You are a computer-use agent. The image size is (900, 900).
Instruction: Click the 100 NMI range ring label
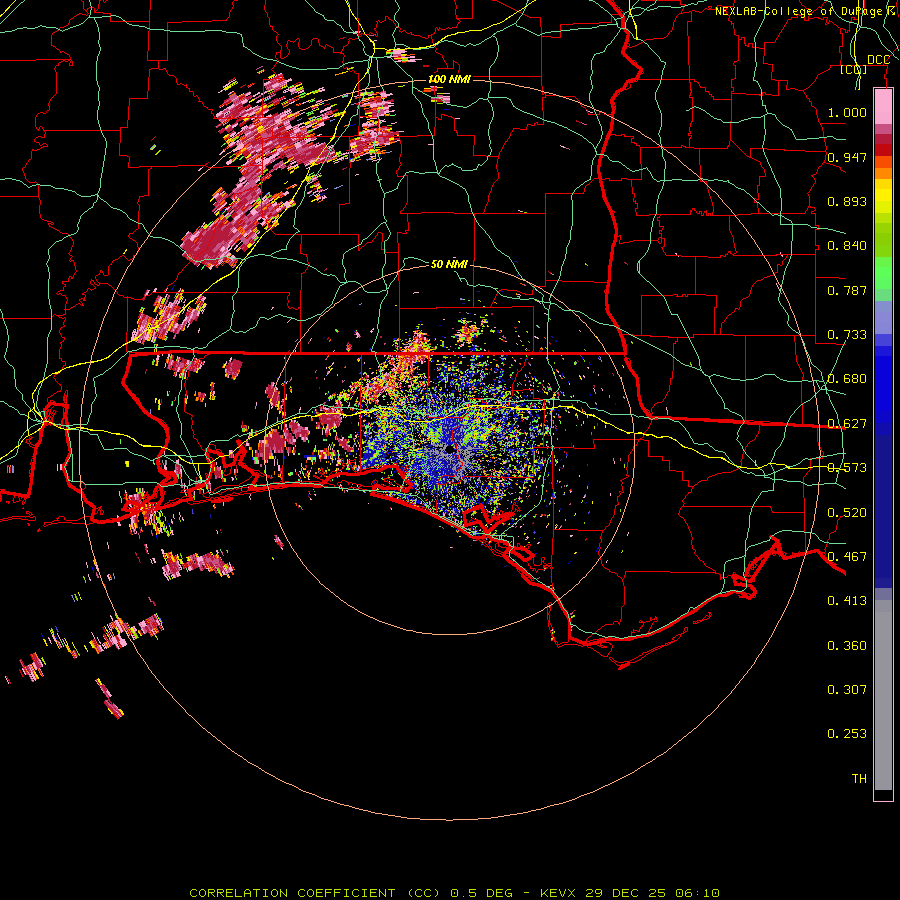tap(449, 79)
